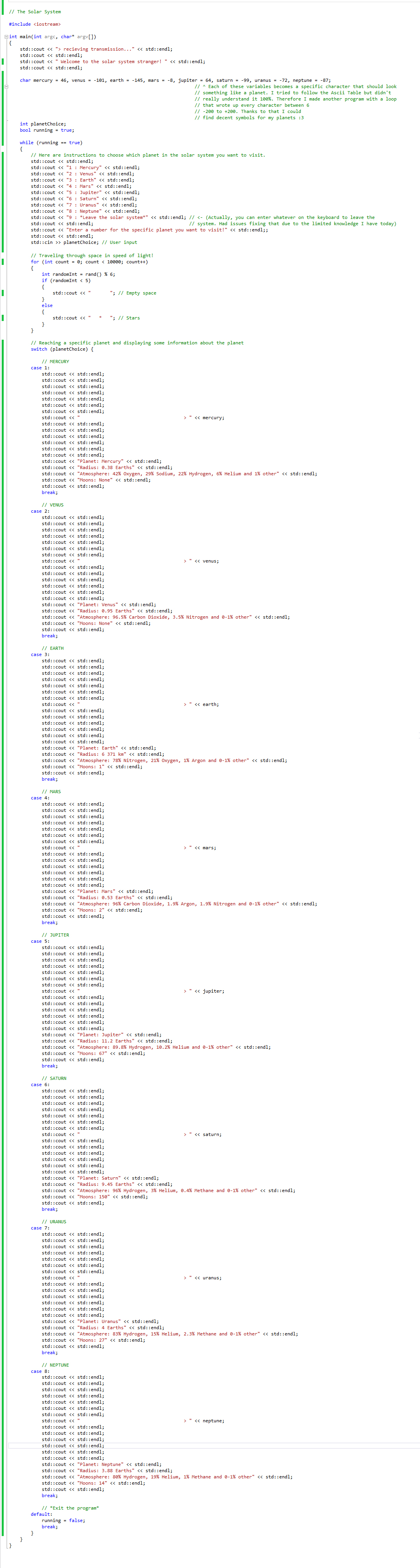Click the '3 : Earth' menu output line
420x1568 pixels.
tap(83, 180)
